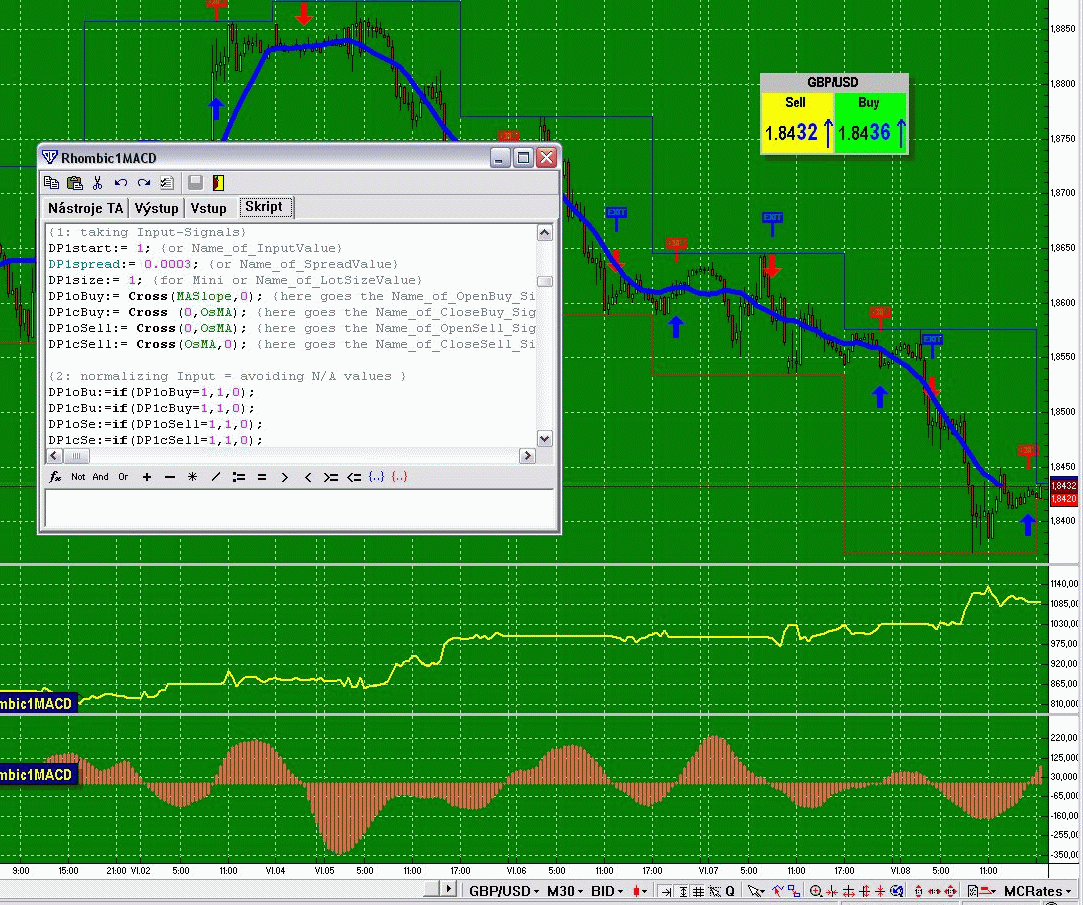Click the Copy icon in script editor toolbar
1083x905 pixels.
tap(52, 183)
